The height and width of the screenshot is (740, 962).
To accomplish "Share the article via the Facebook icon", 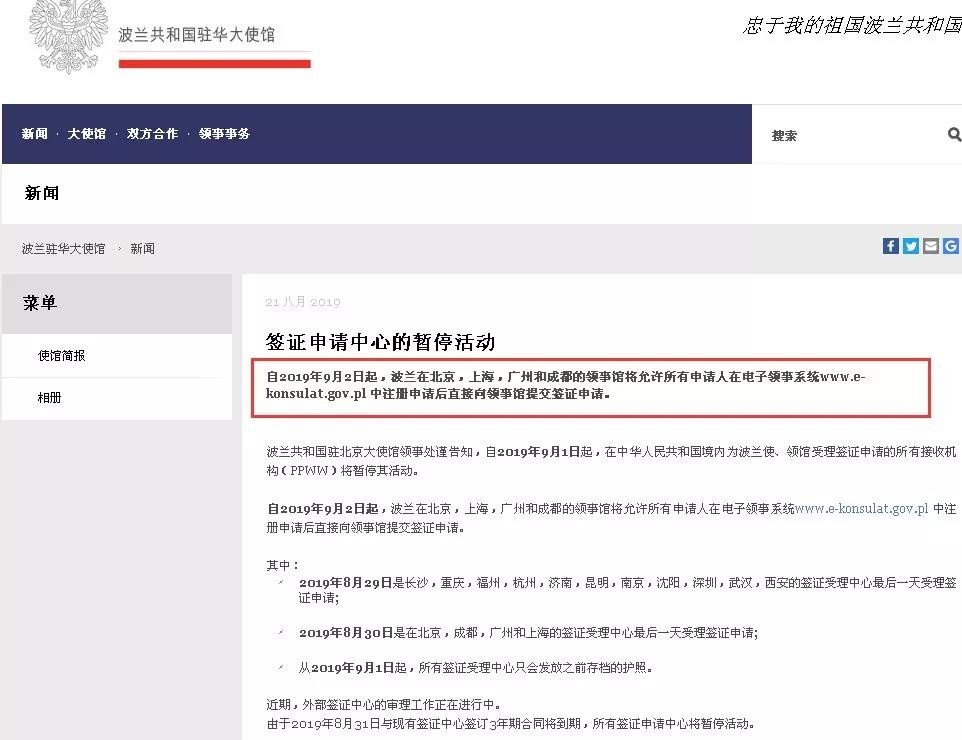I will click(890, 245).
